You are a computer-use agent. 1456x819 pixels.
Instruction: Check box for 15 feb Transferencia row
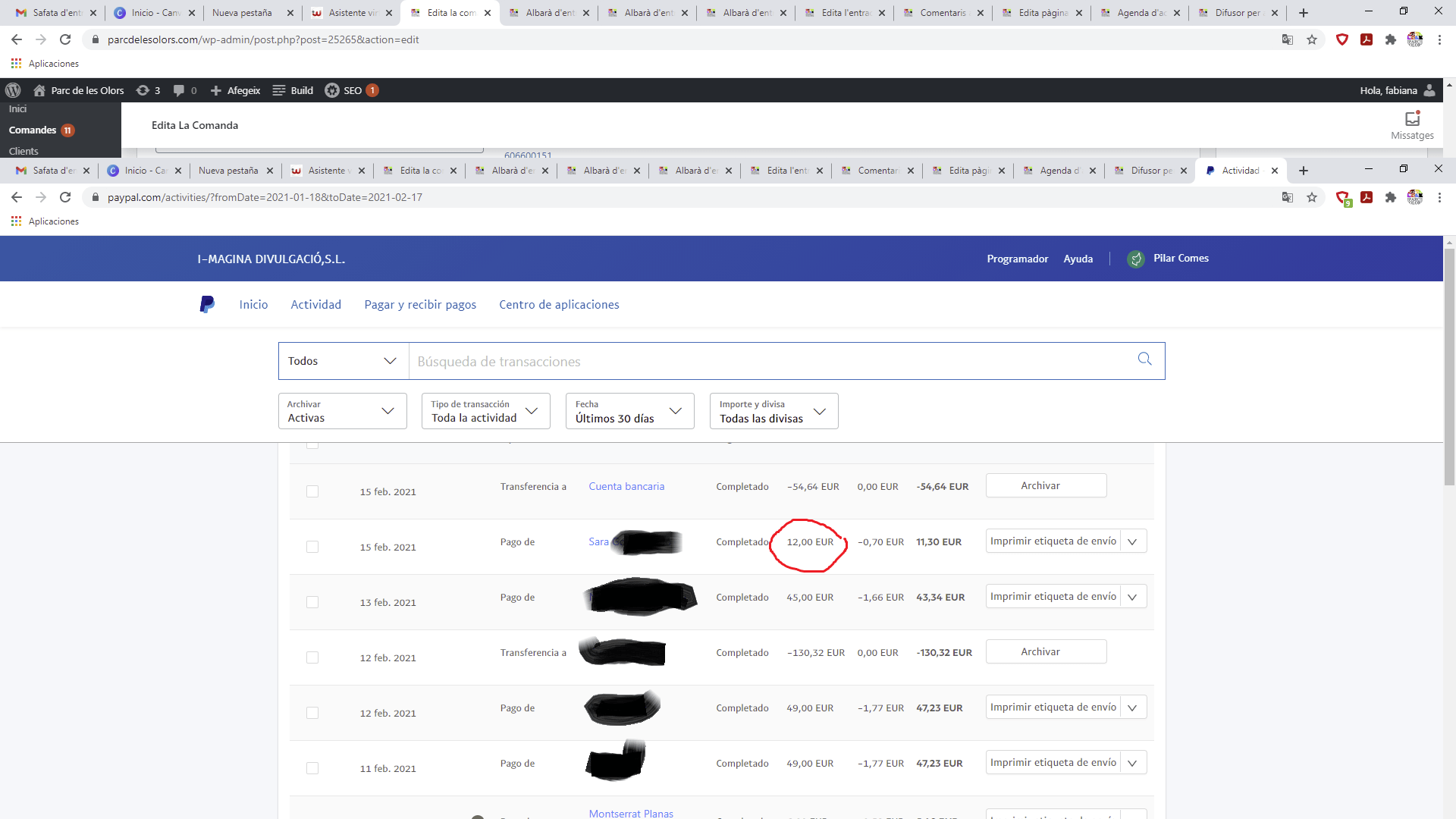(x=312, y=491)
